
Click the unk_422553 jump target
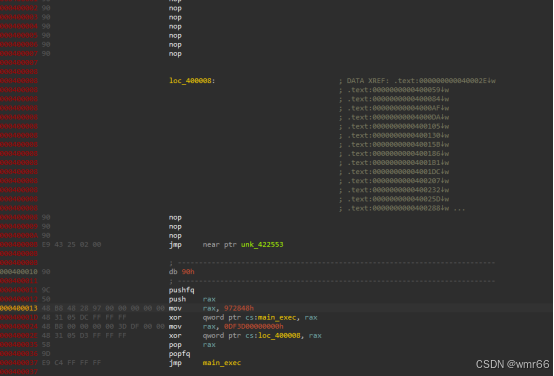point(262,245)
